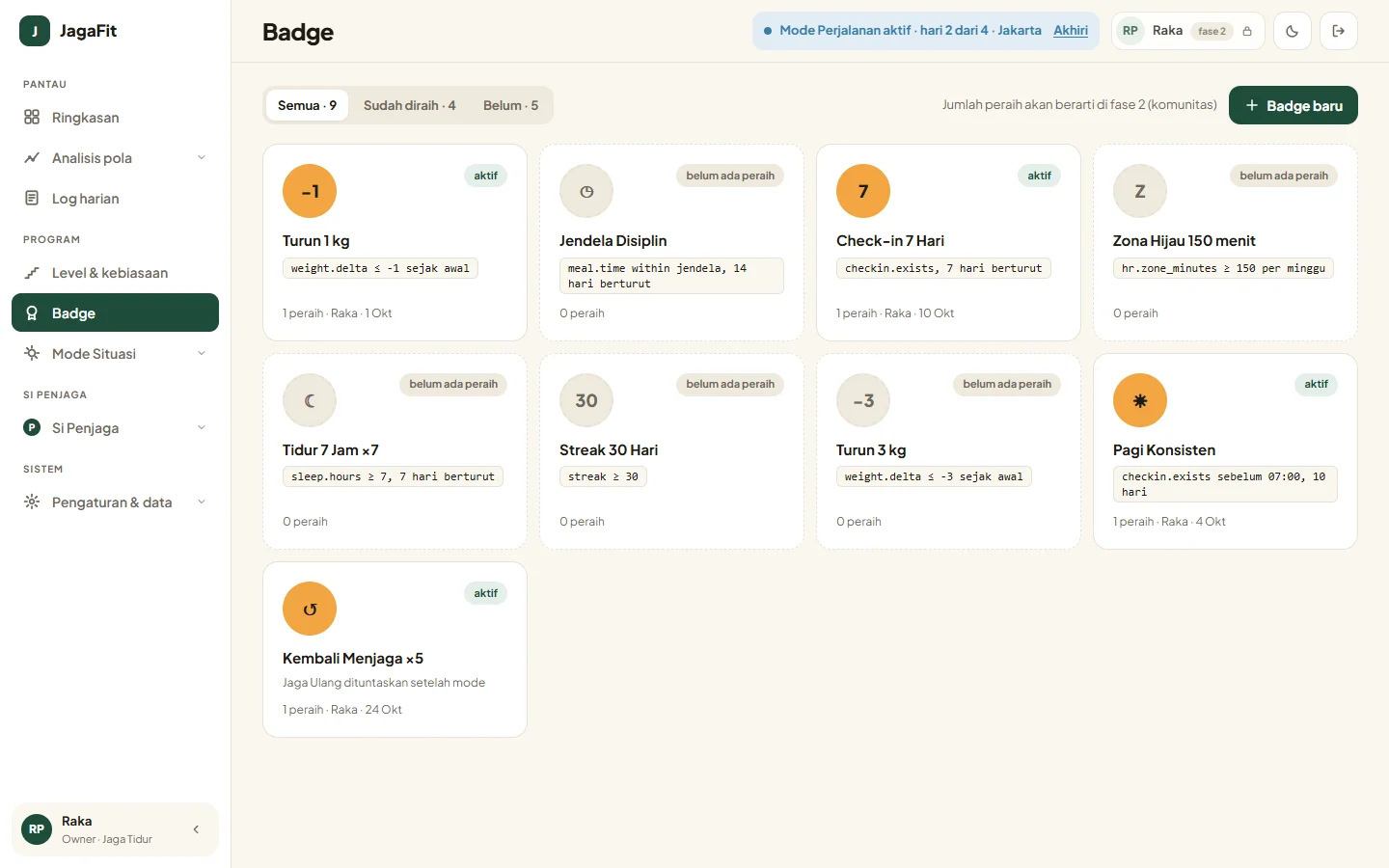
Task: Click aktif status on Turun 1 kg
Action: [x=486, y=176]
